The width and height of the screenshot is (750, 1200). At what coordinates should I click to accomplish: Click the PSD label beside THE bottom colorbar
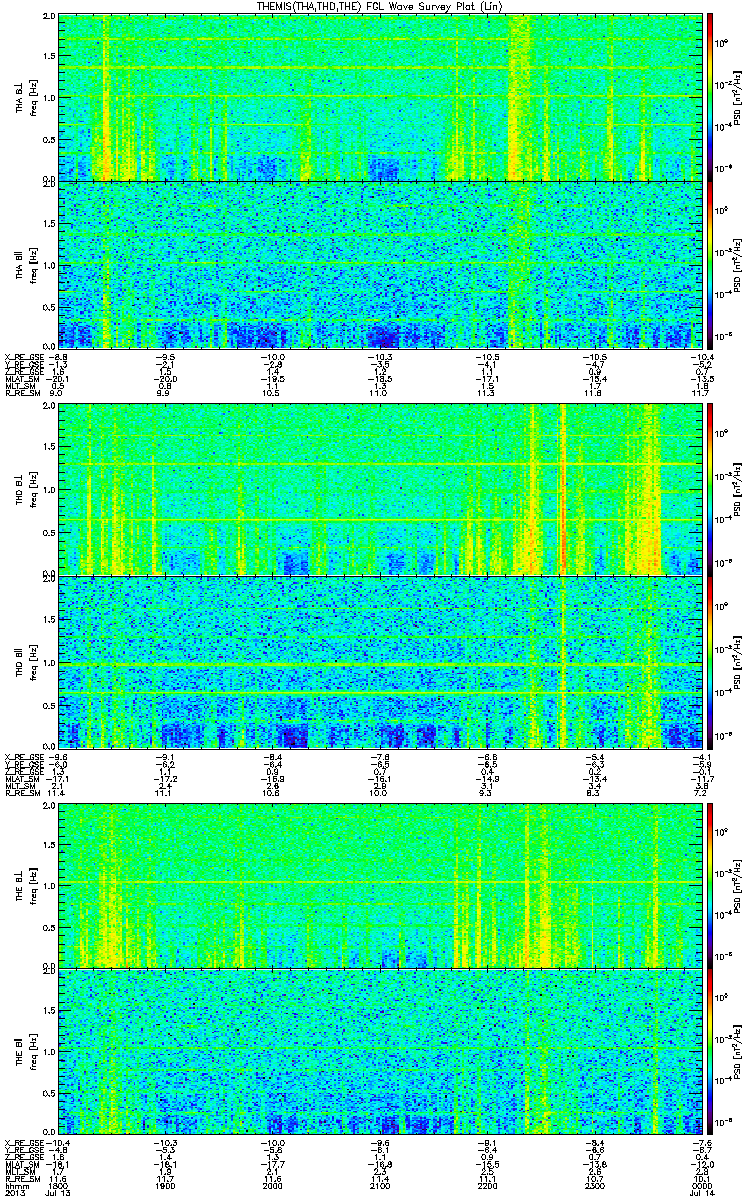[x=738, y=1052]
